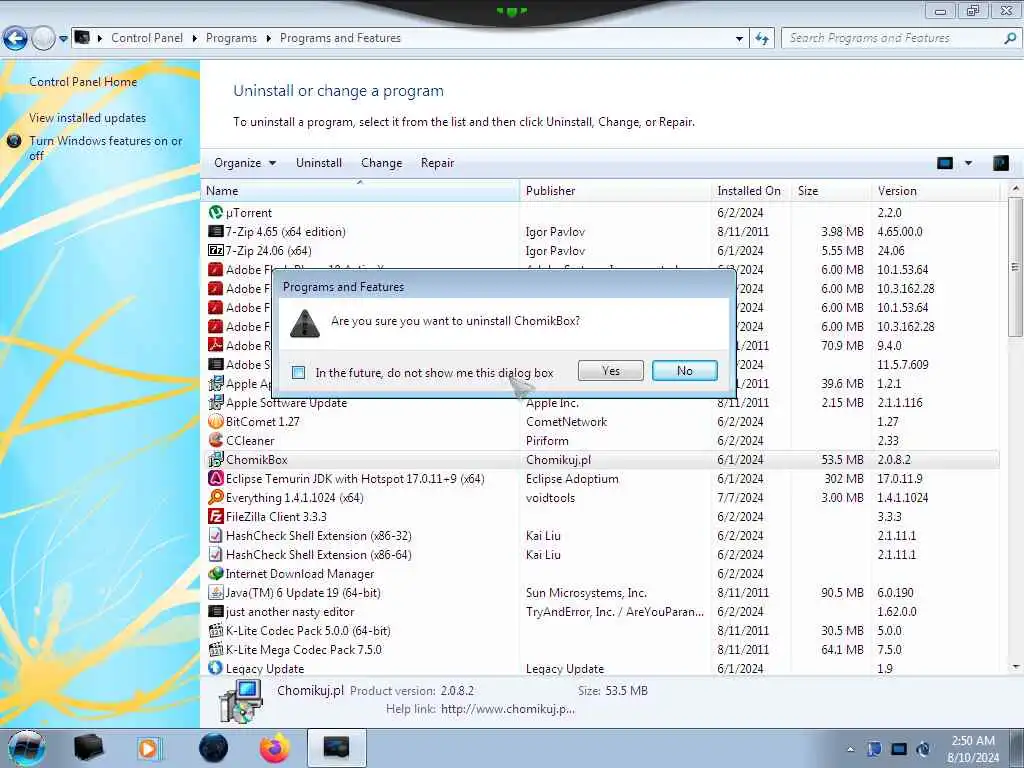Screen dimensions: 1024x768
Task: Click the Everything 1.4.1.1024 search icon
Action: point(216,497)
